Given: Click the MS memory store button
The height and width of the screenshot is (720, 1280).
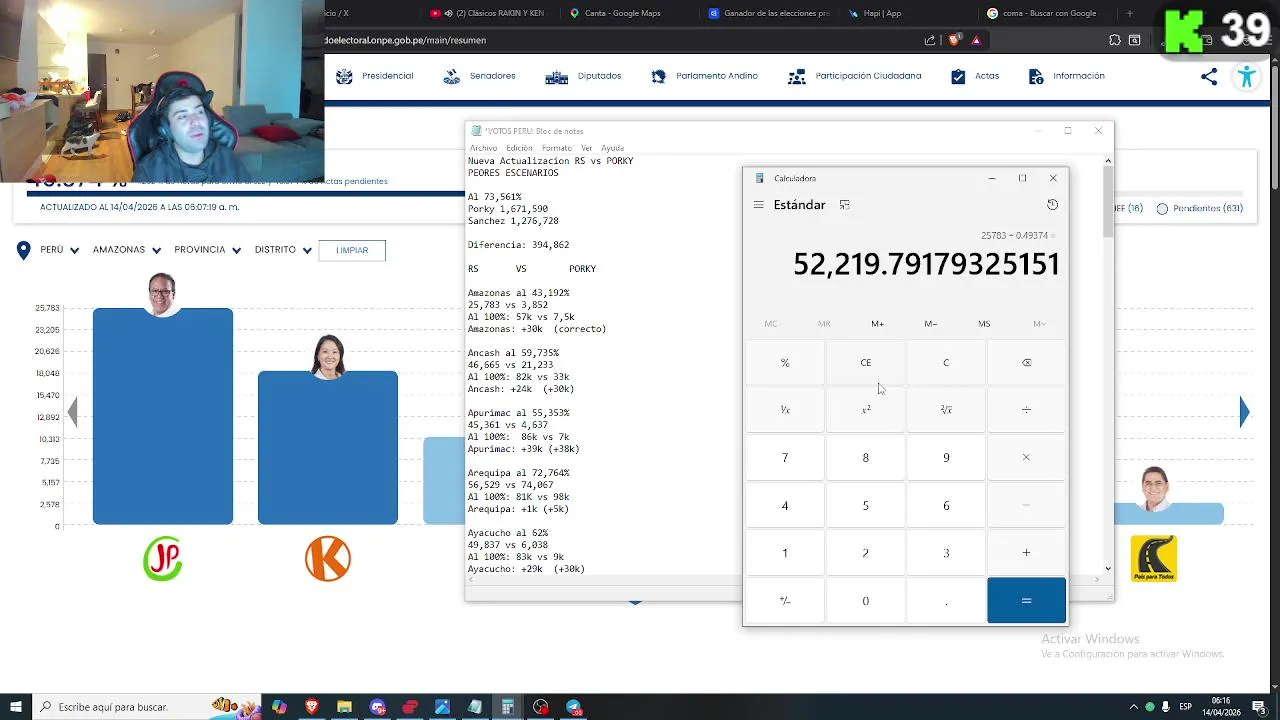Looking at the screenshot, I should pos(984,324).
